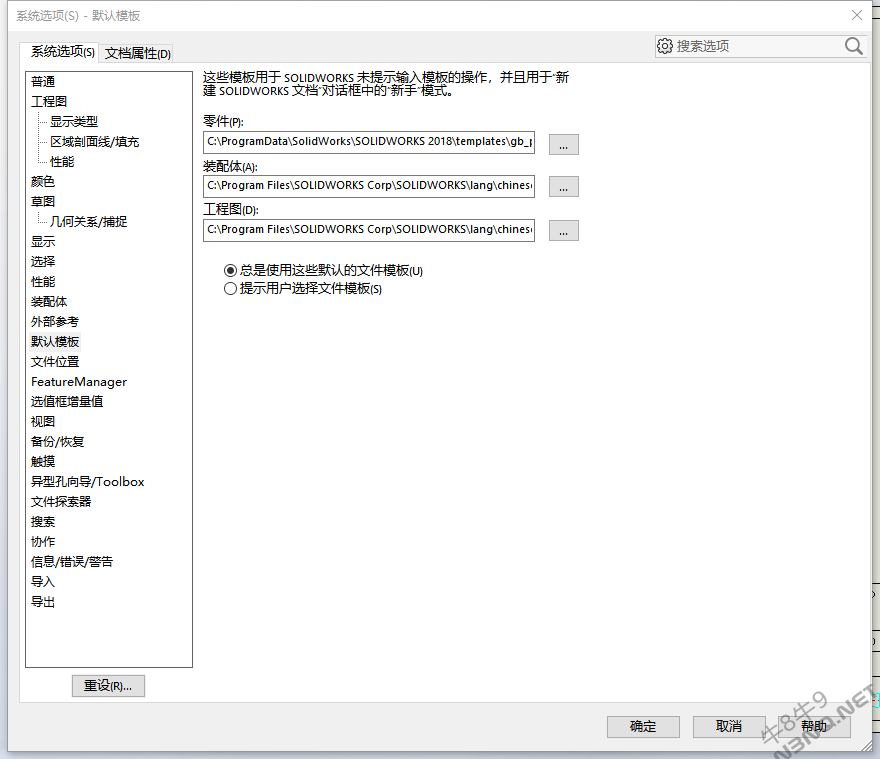
Task: Click the 重设 button
Action: [x=108, y=685]
